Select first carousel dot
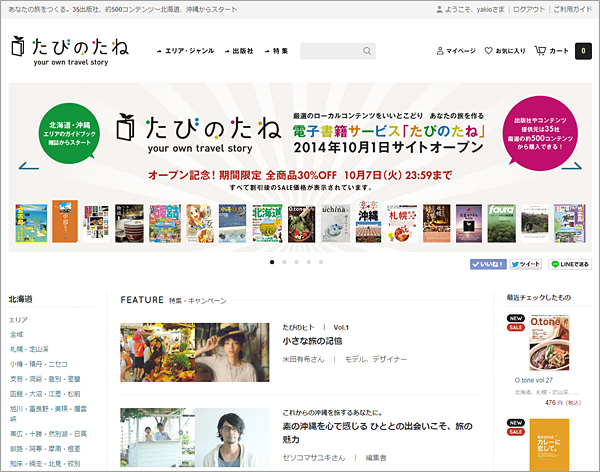 click(x=272, y=262)
